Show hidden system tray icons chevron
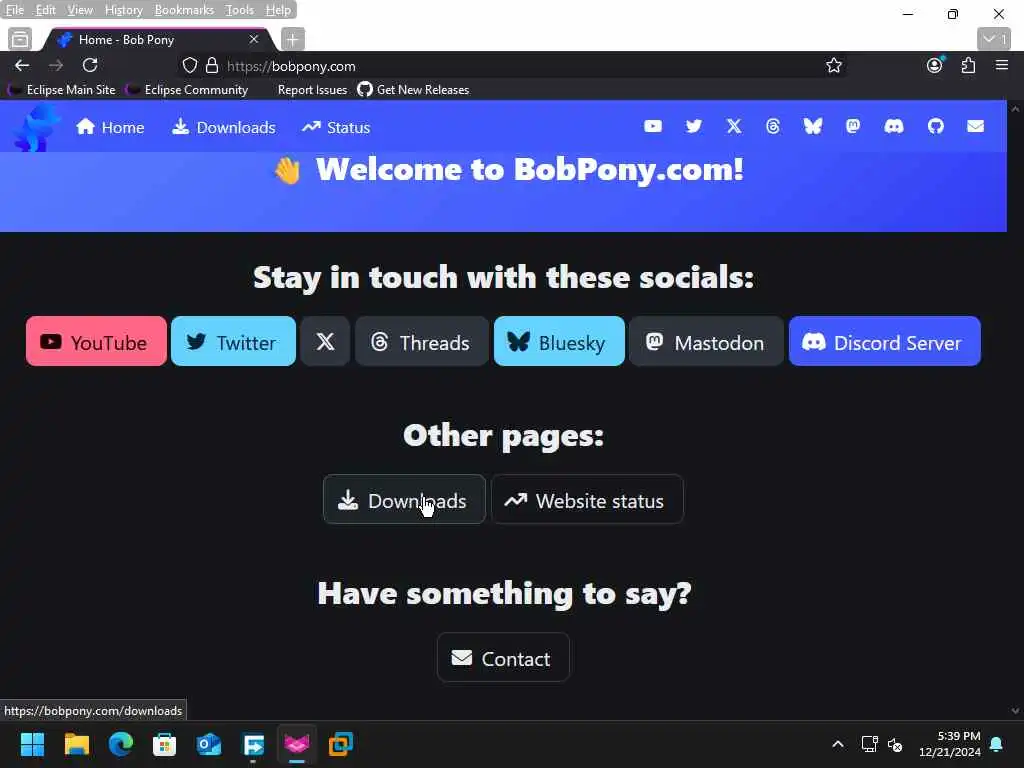This screenshot has width=1024, height=768. tap(837, 744)
